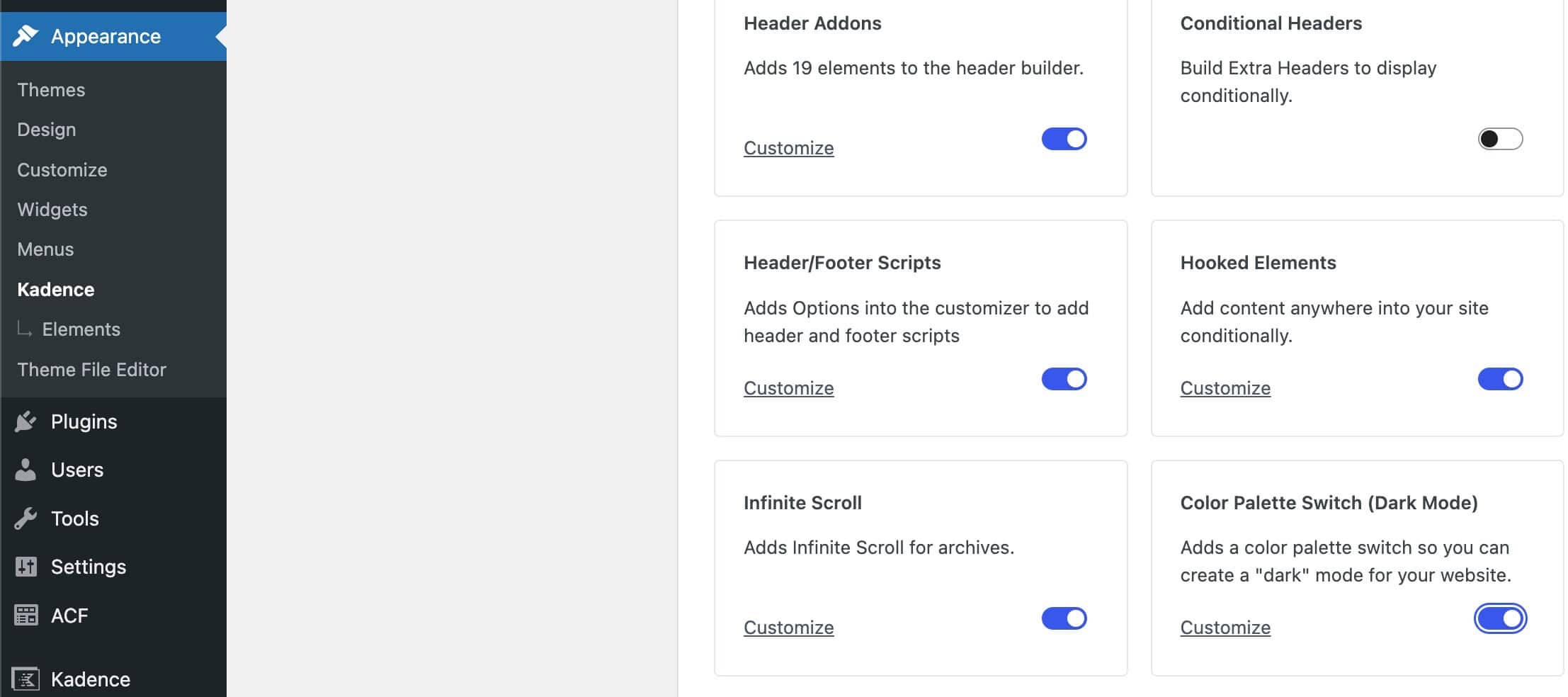1568x697 pixels.
Task: Click the Settings sliders icon
Action: tap(25, 567)
